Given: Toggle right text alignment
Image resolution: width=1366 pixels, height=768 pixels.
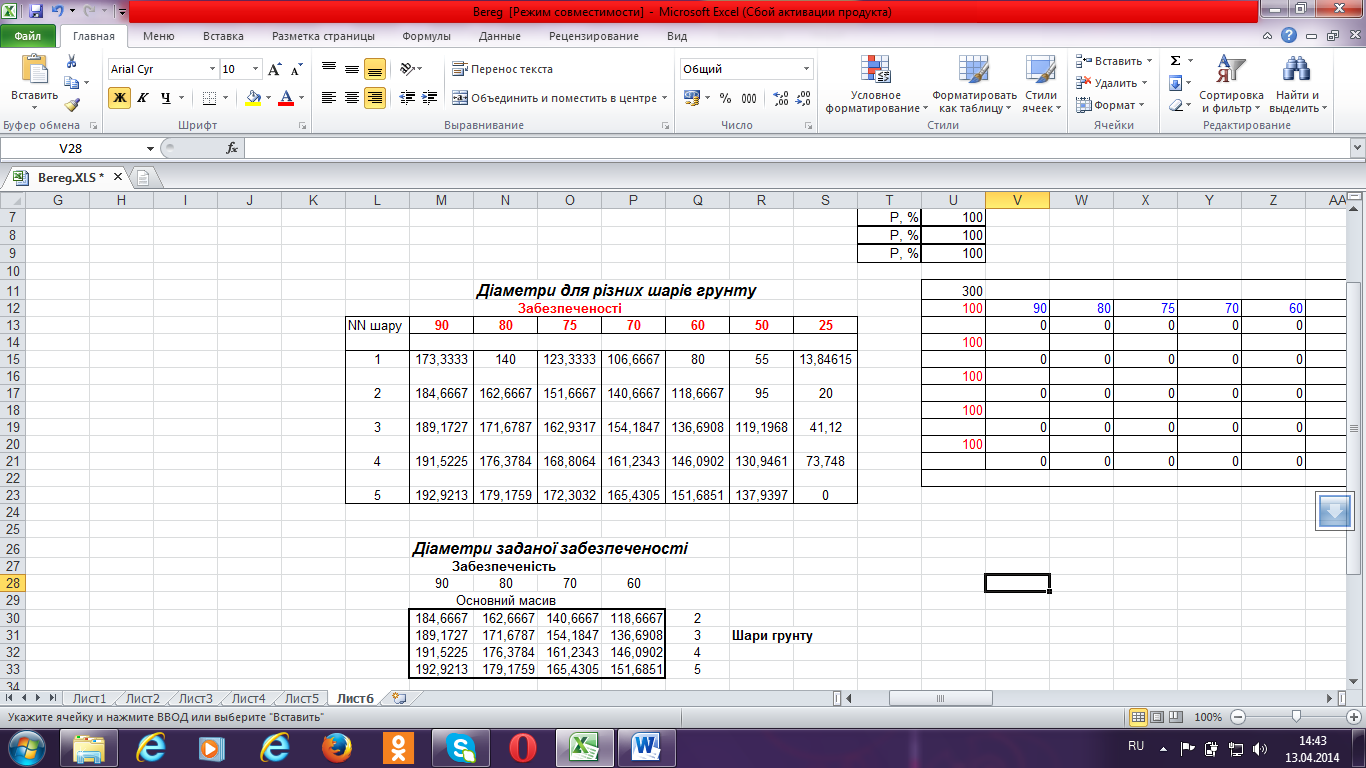Looking at the screenshot, I should 375,98.
